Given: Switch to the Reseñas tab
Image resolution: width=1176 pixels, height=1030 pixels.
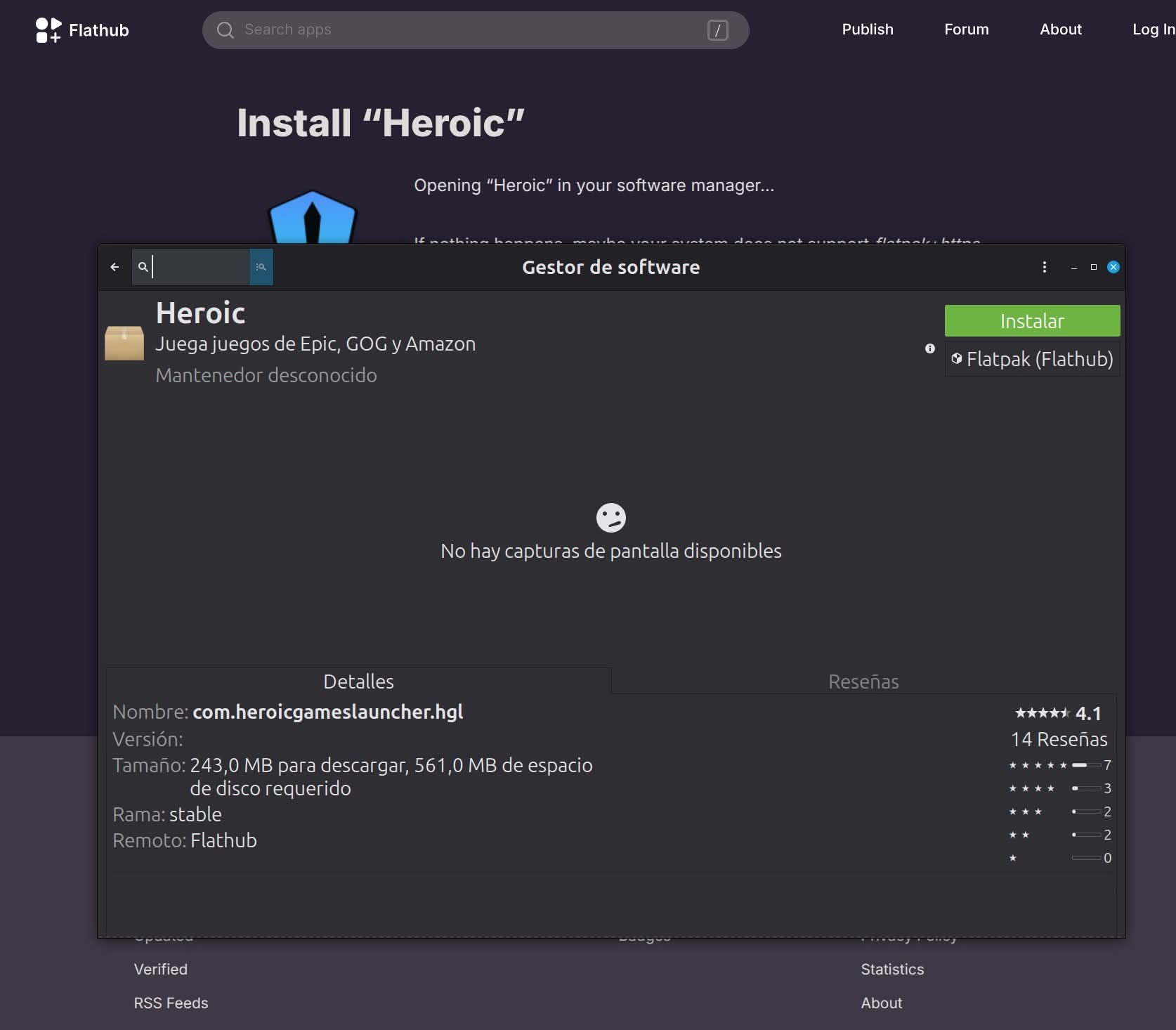Looking at the screenshot, I should click(x=863, y=681).
